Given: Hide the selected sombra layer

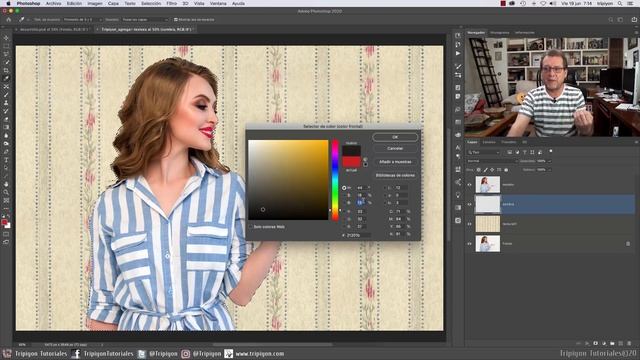Looking at the screenshot, I should (469, 204).
